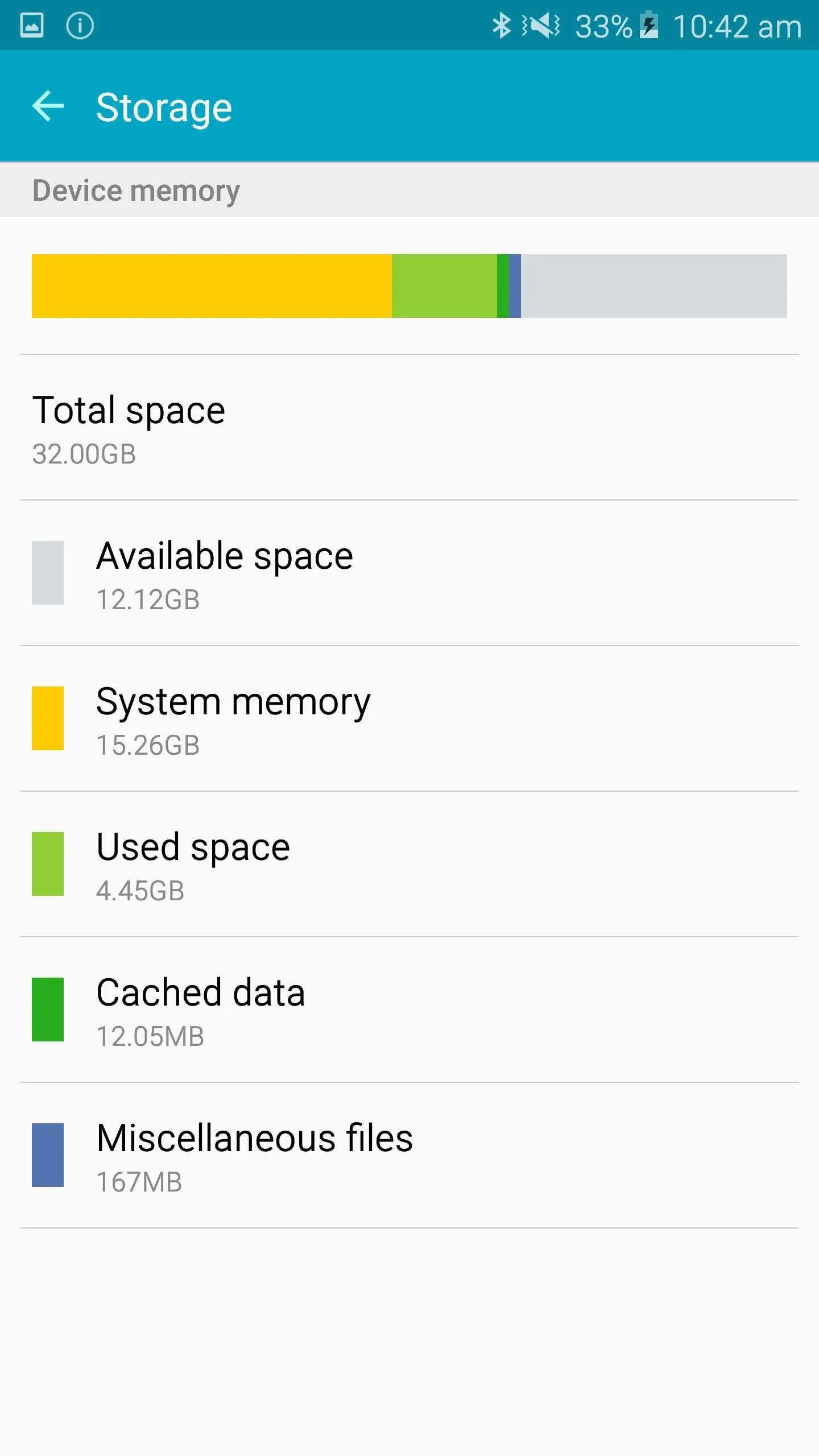819x1456 pixels.
Task: Tap the vibrate/mute status icon
Action: (541, 26)
